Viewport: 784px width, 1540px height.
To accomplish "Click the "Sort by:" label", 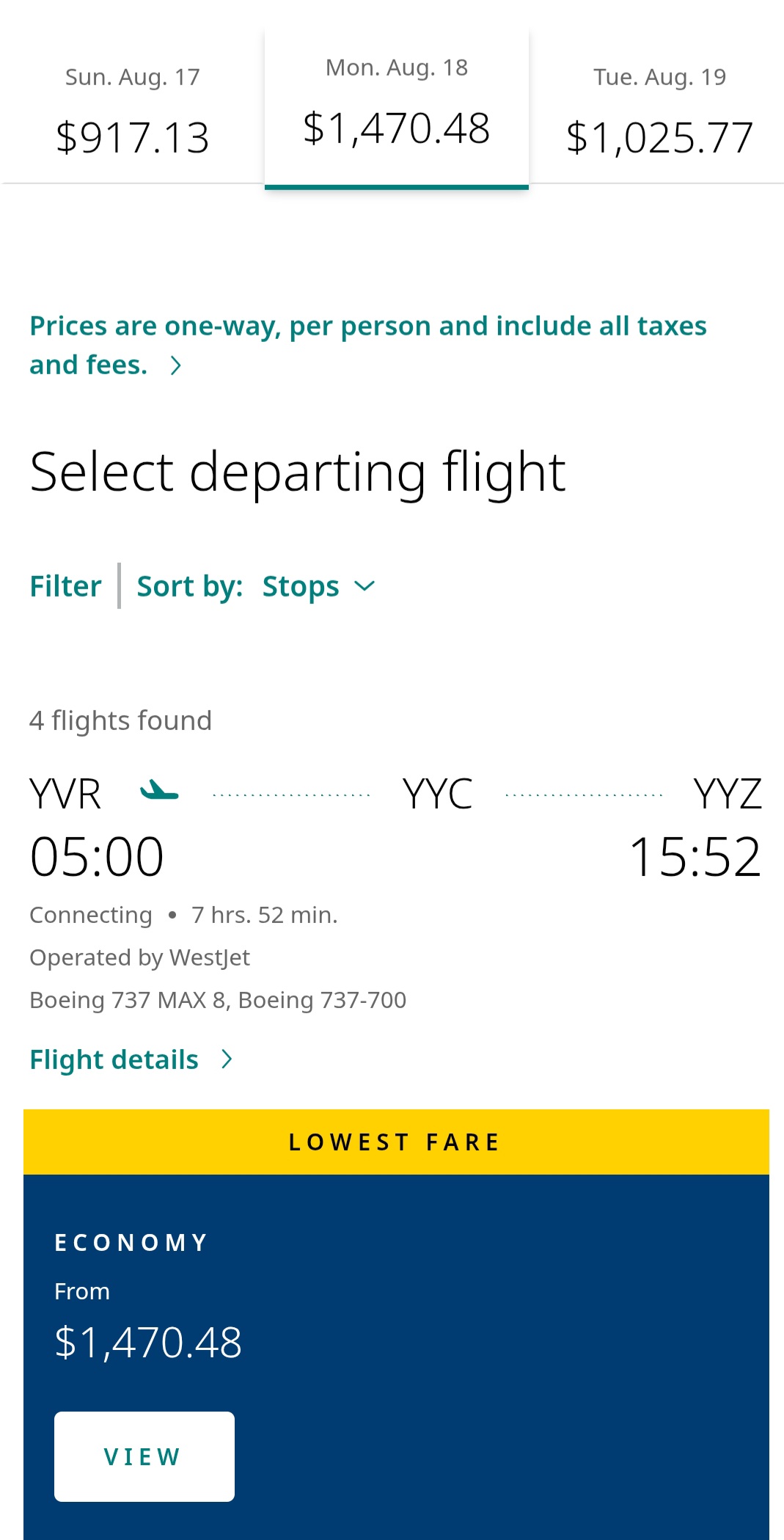I will click(x=190, y=586).
